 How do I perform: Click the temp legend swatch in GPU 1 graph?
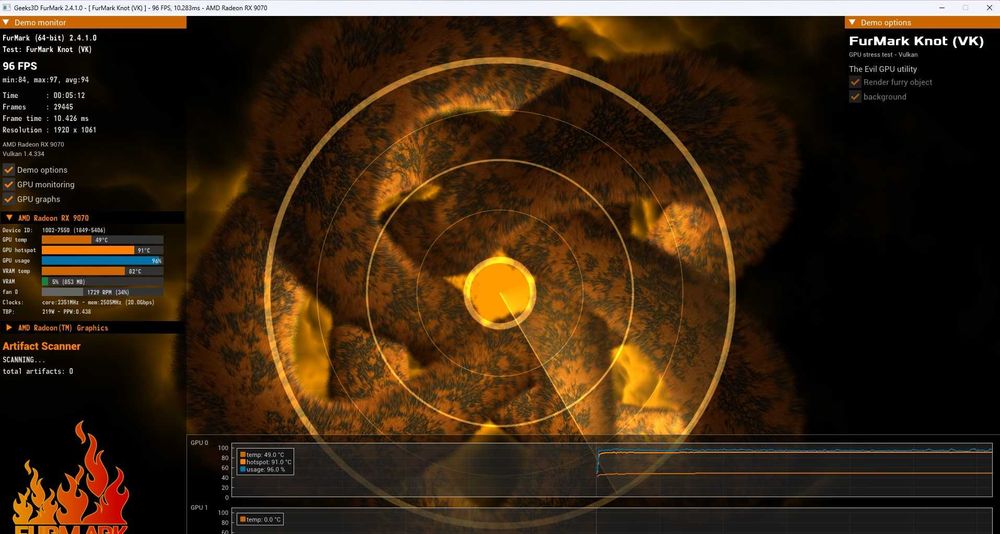click(242, 520)
